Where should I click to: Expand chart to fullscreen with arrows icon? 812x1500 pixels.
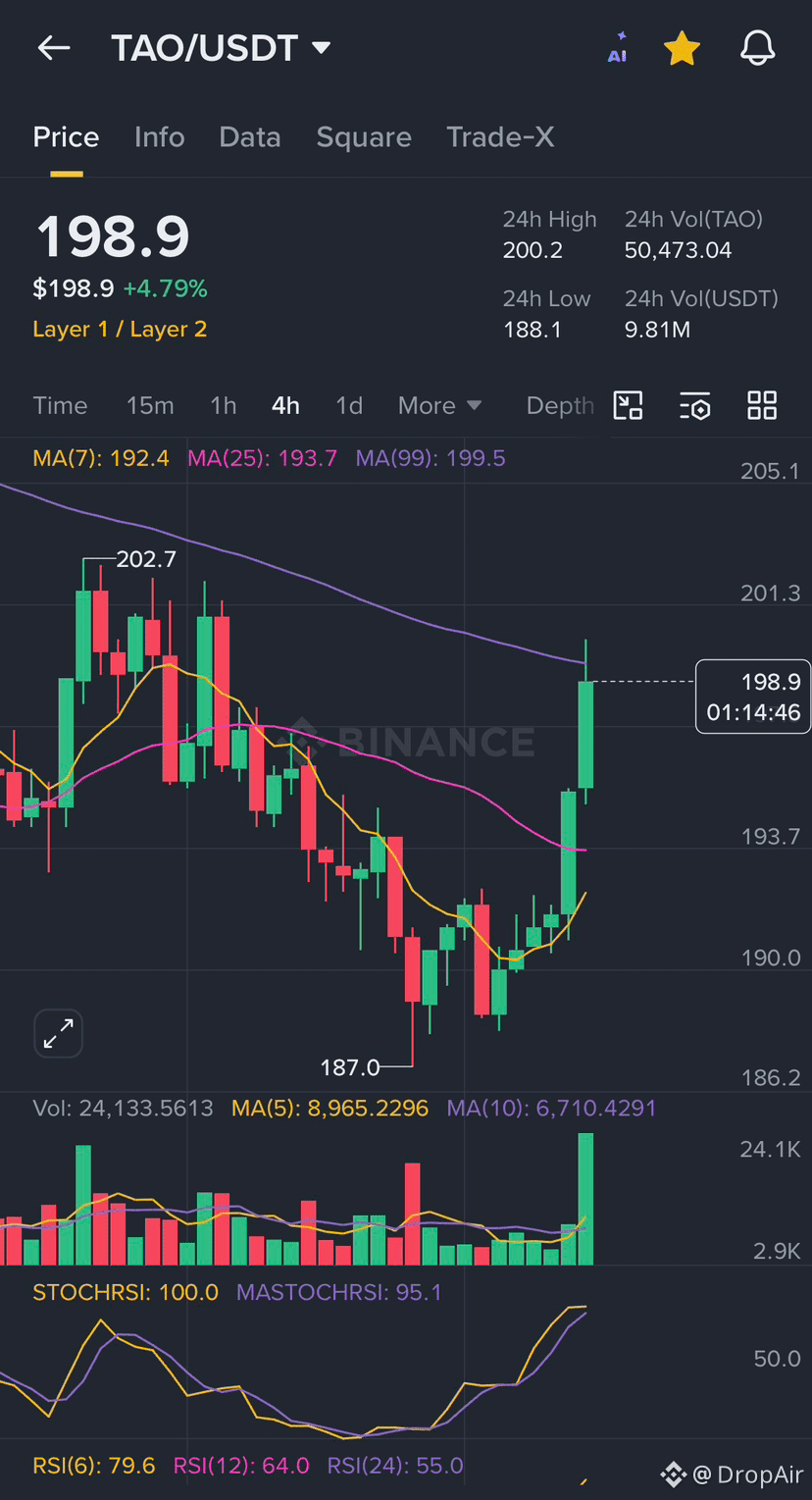[59, 1033]
